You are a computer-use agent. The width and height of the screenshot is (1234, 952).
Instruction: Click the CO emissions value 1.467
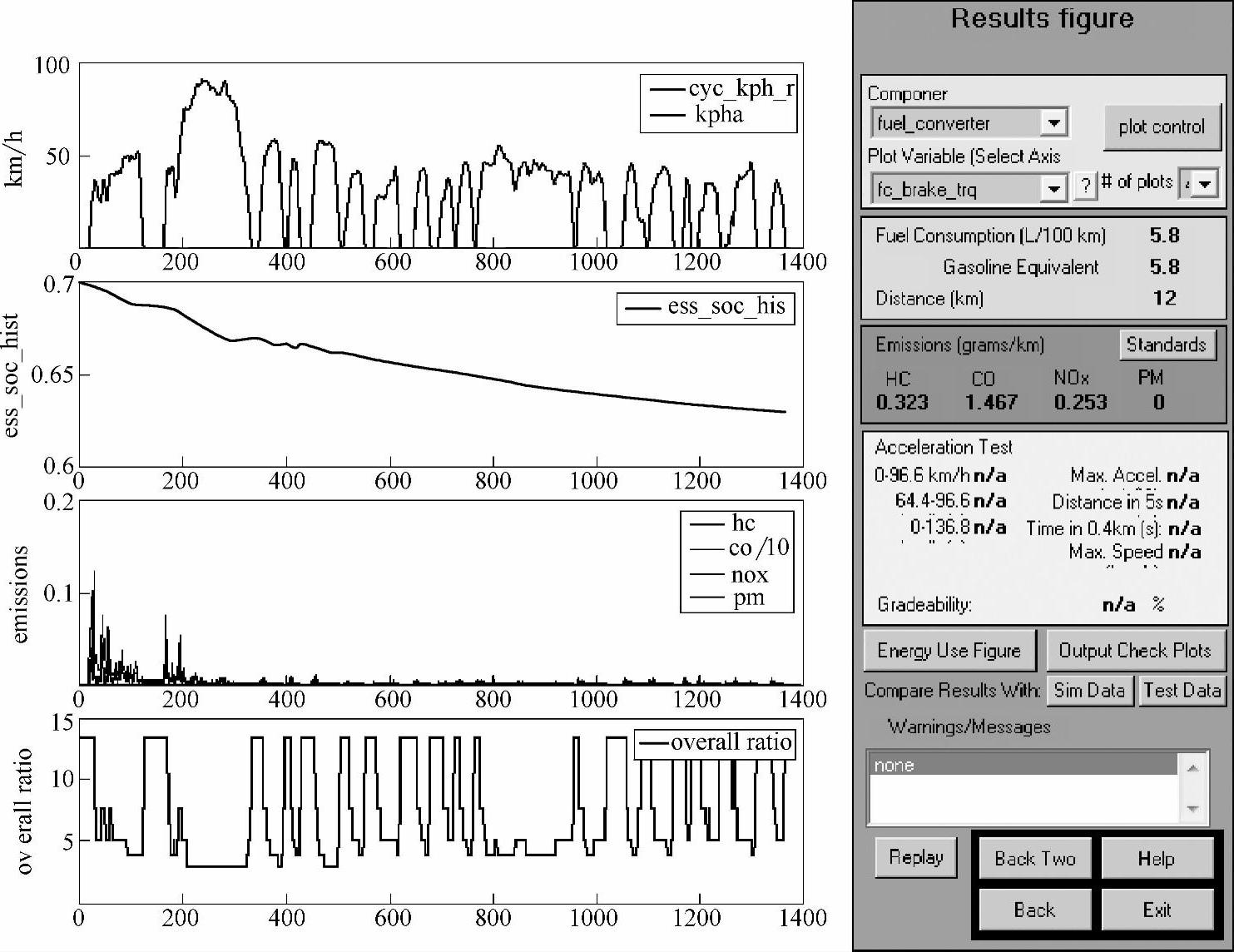(x=991, y=403)
